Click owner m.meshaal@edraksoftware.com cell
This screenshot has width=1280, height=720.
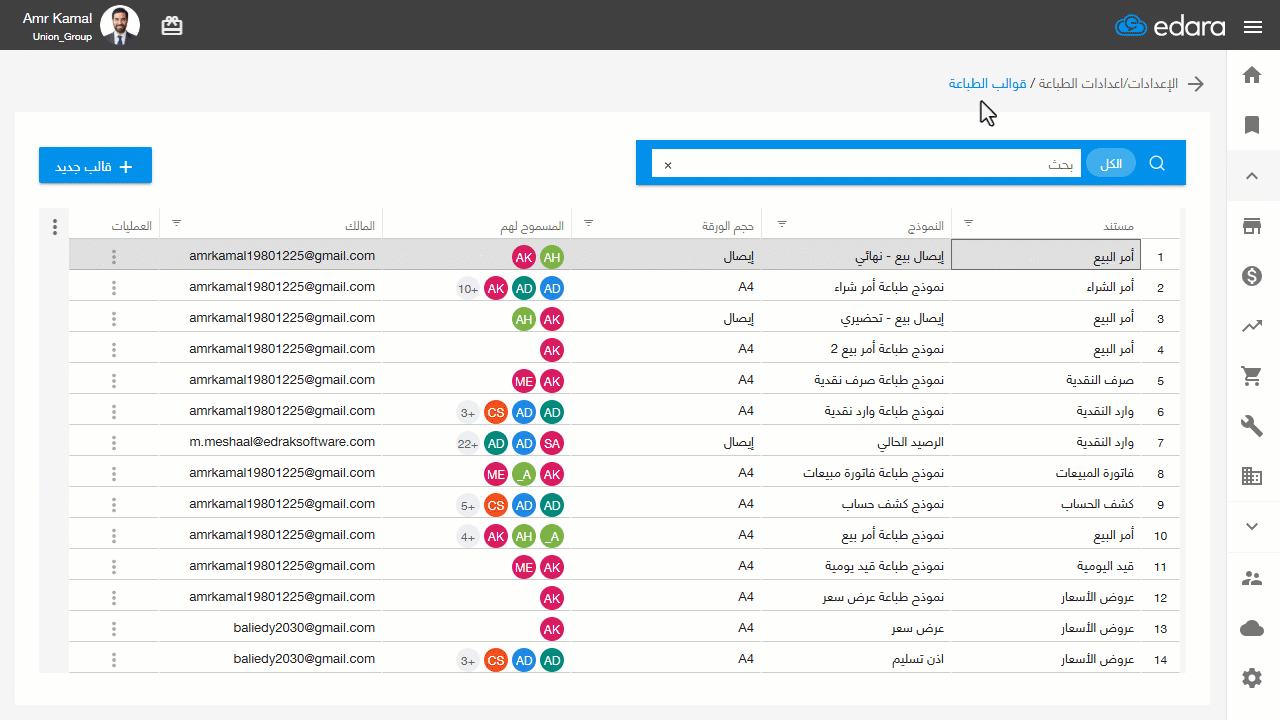pos(282,441)
